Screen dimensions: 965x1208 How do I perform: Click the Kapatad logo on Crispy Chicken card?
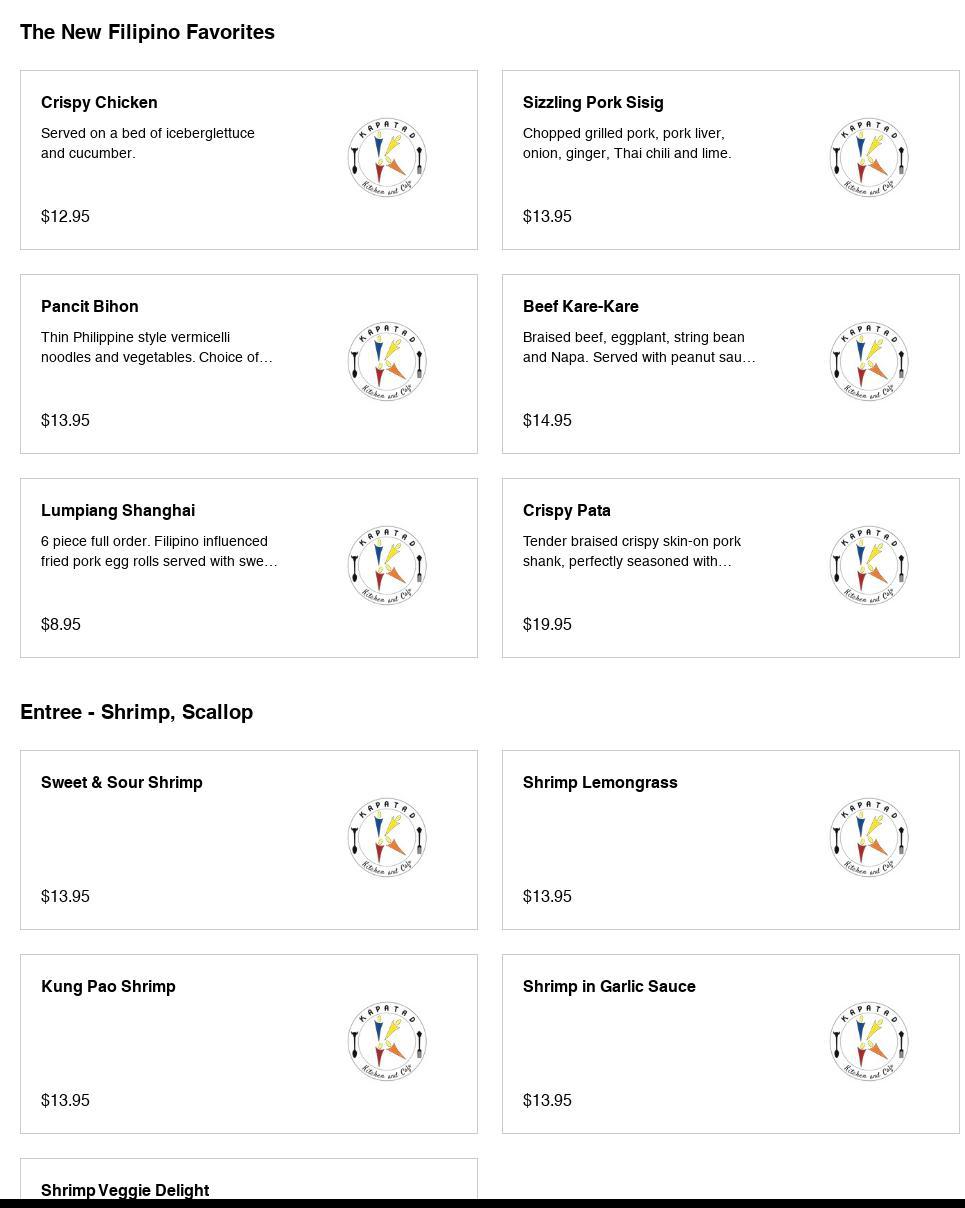[387, 158]
